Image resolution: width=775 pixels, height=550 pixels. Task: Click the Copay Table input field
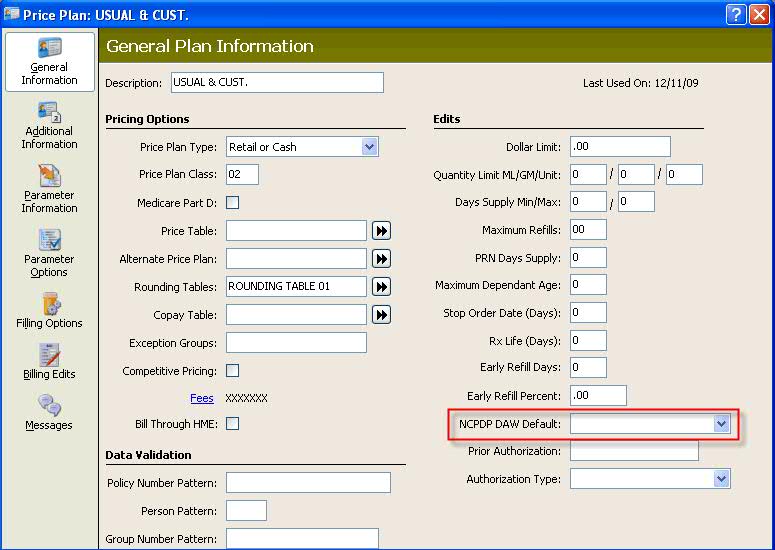click(x=296, y=315)
